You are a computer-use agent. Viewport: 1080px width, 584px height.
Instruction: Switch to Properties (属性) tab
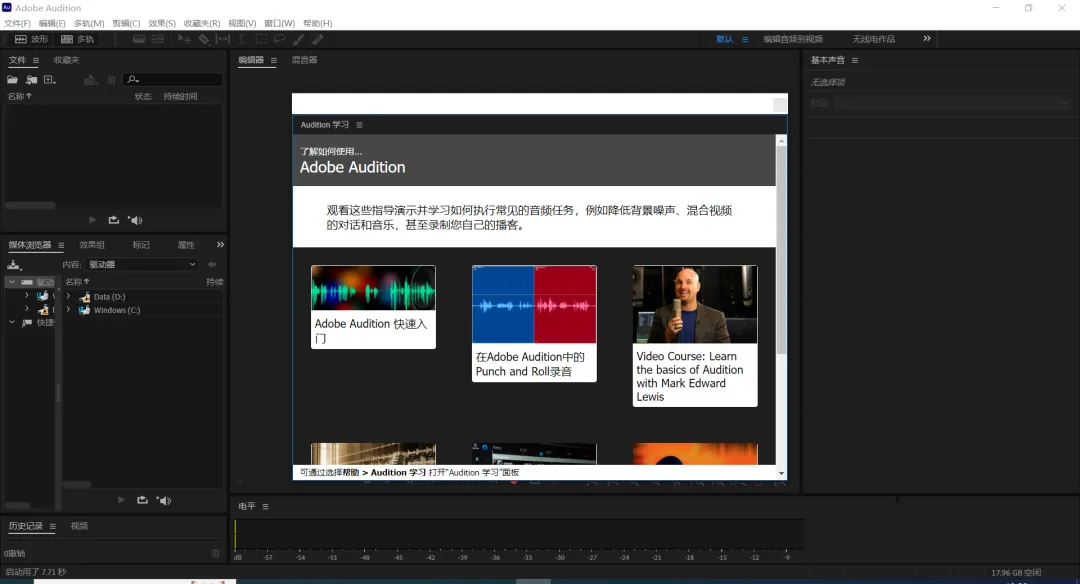click(x=186, y=244)
